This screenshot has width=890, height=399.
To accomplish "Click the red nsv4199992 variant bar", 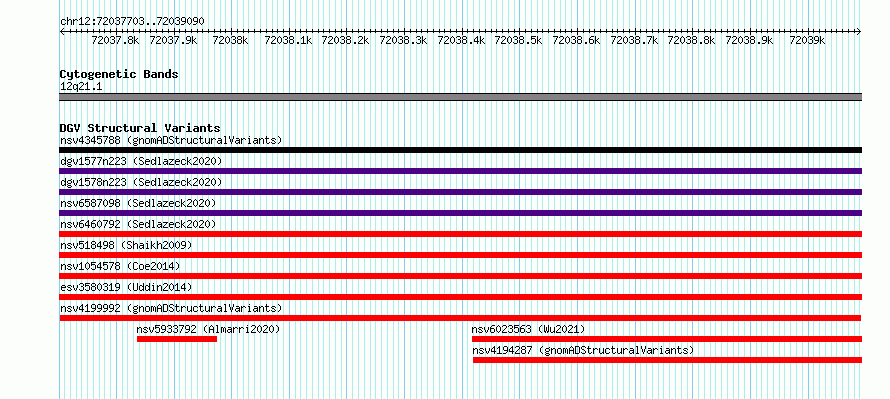I will [461, 318].
